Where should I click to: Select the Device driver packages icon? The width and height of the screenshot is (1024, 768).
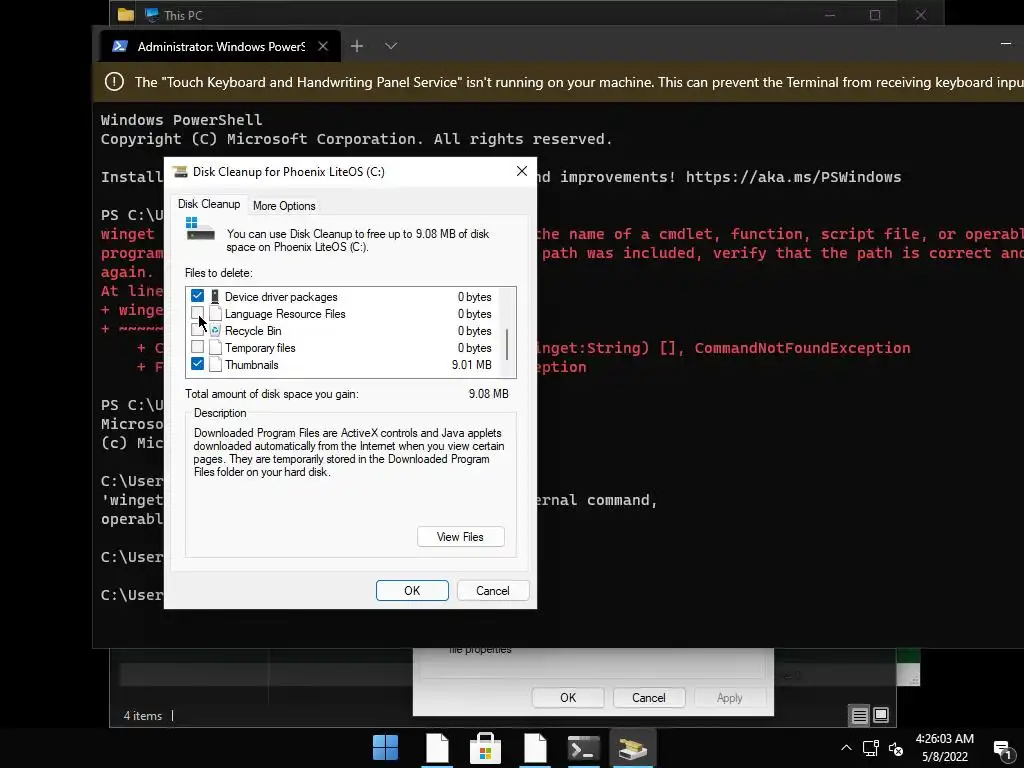tap(215, 296)
